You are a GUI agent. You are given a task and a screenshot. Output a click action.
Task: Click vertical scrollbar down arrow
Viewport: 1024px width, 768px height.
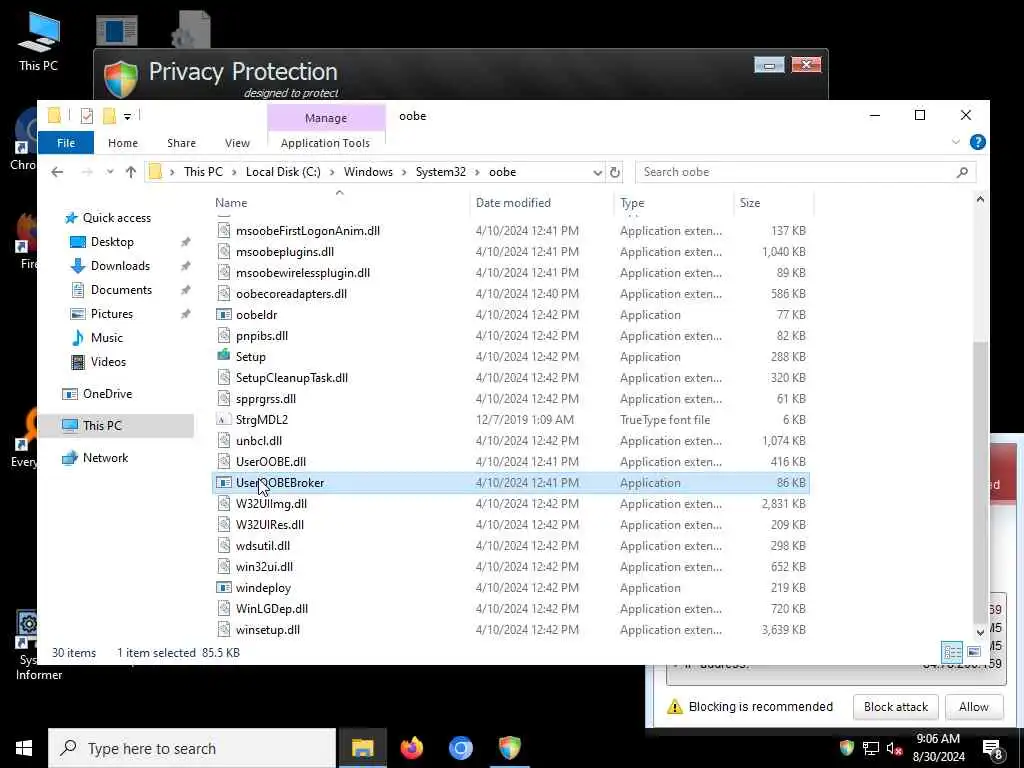[980, 632]
